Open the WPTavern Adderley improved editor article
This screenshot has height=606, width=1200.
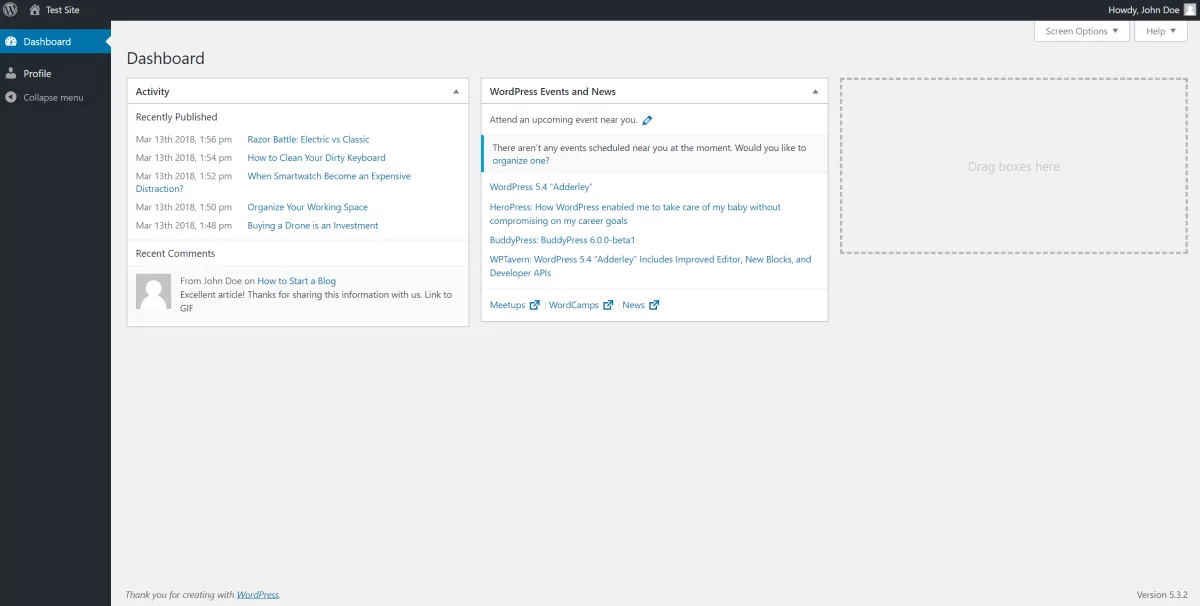(650, 266)
